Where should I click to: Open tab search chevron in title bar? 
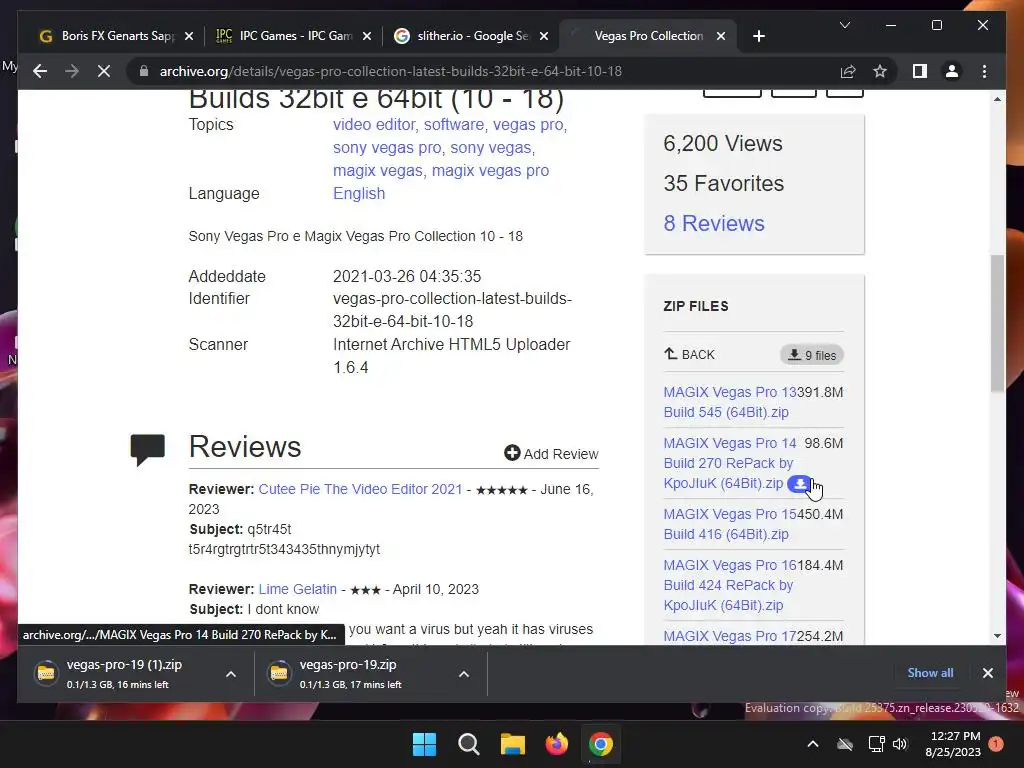pyautogui.click(x=844, y=25)
